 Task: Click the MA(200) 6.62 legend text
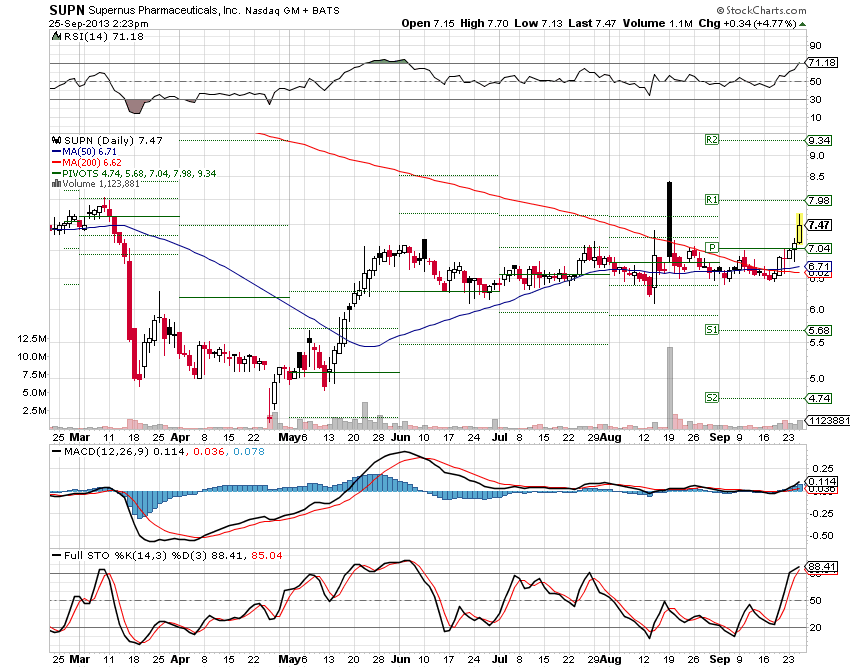tap(92, 163)
